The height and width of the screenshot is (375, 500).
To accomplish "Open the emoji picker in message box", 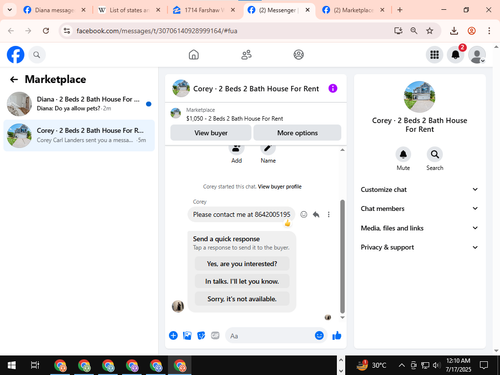I will 319,335.
